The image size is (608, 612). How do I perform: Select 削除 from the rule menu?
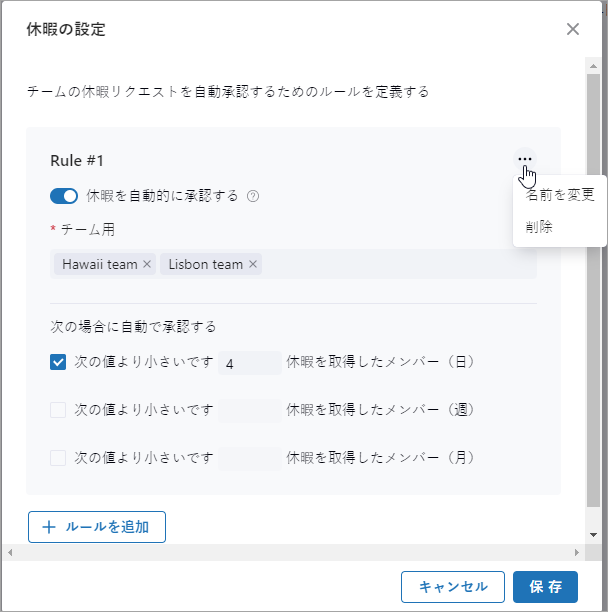tap(540, 227)
